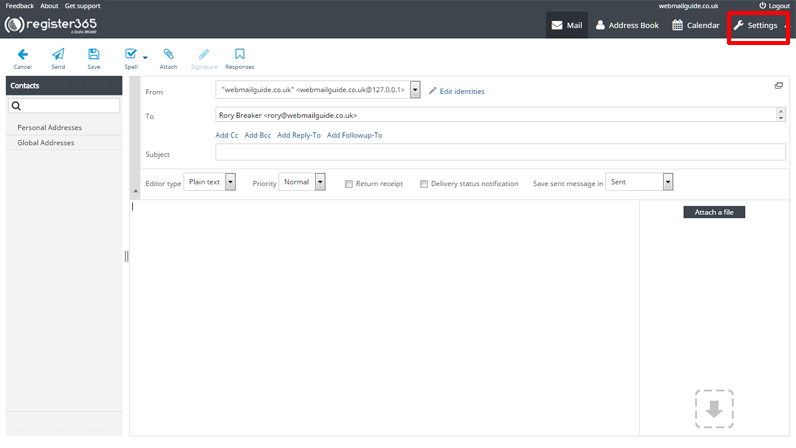Run the Spell check icon
The image size is (796, 448).
point(130,54)
